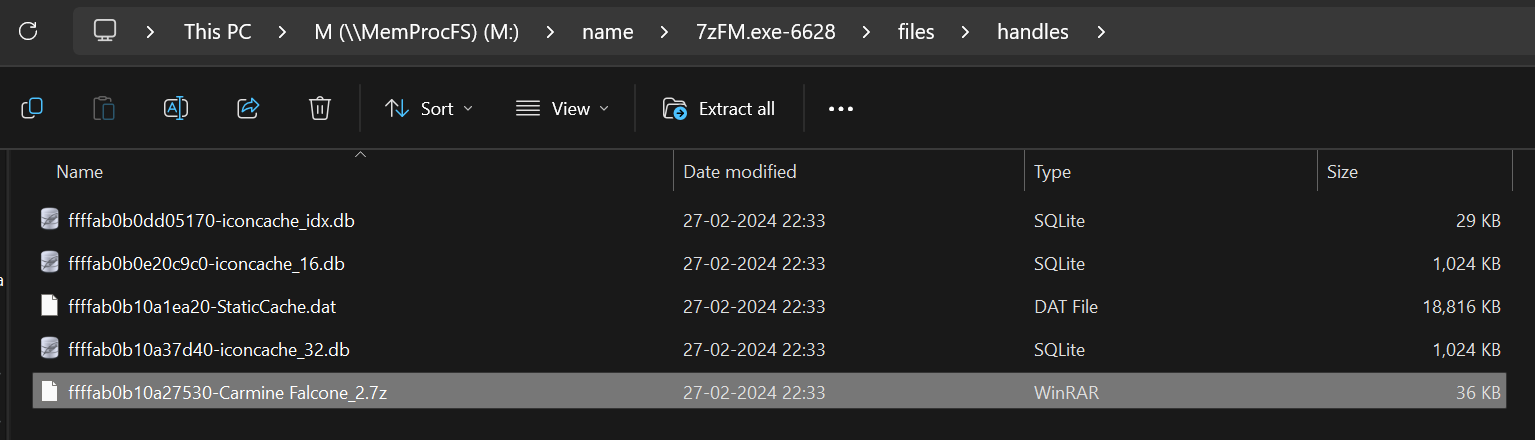This screenshot has width=1535, height=440.
Task: Click the Paste clipboard icon
Action: [104, 108]
